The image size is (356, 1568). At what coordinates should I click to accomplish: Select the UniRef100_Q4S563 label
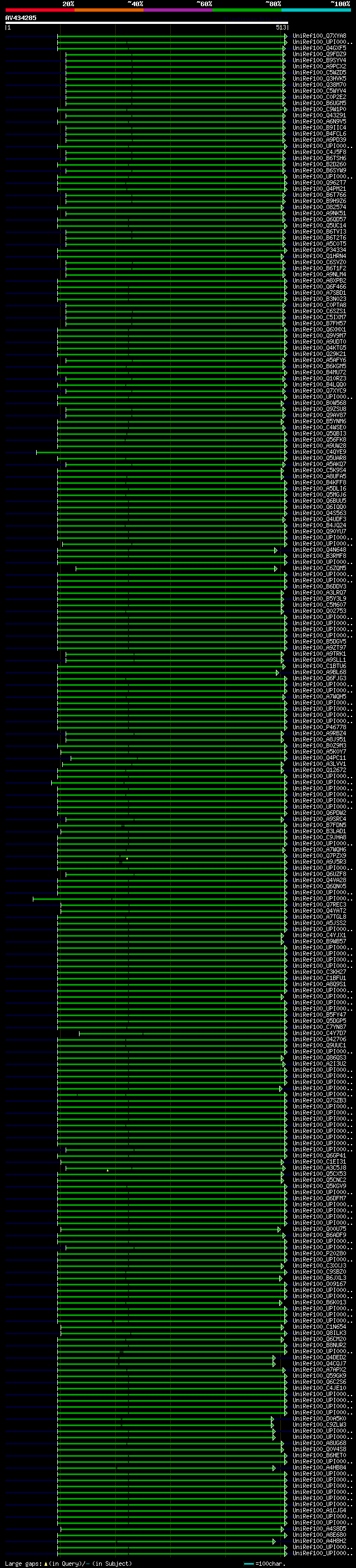(319, 513)
